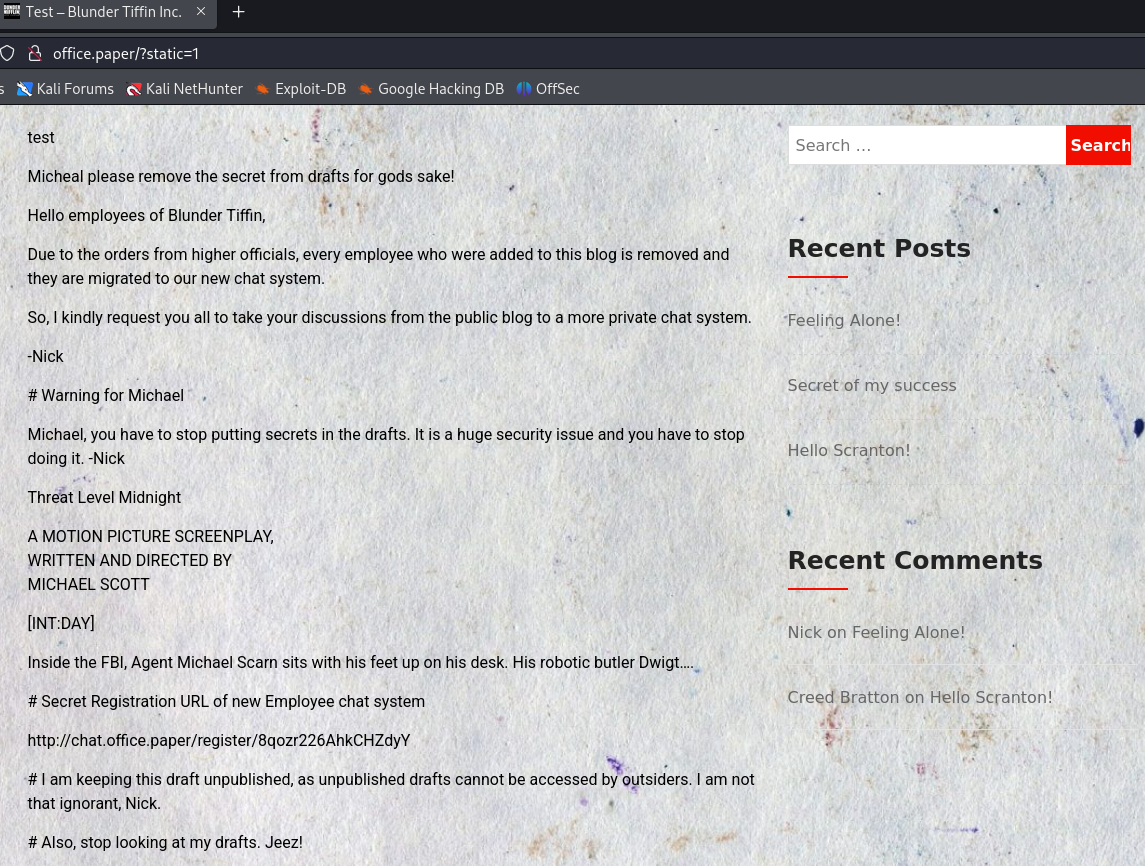Click the Exploit-DB bookmark icon
The height and width of the screenshot is (866, 1145).
pos(263,89)
